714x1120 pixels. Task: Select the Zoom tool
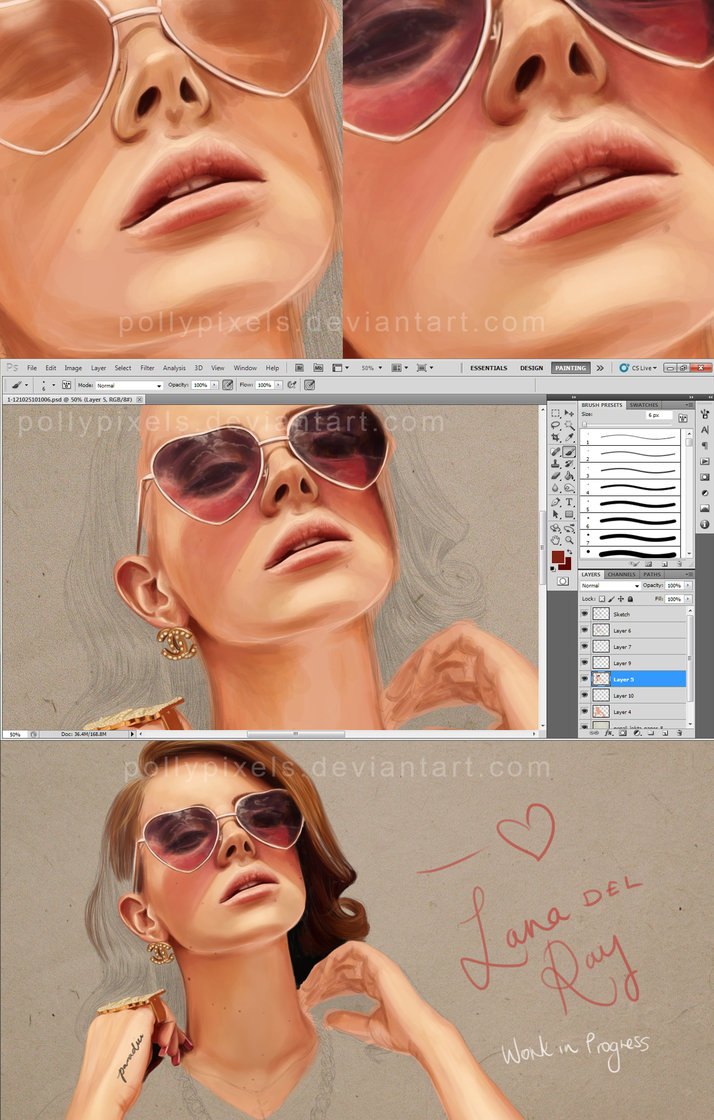569,540
